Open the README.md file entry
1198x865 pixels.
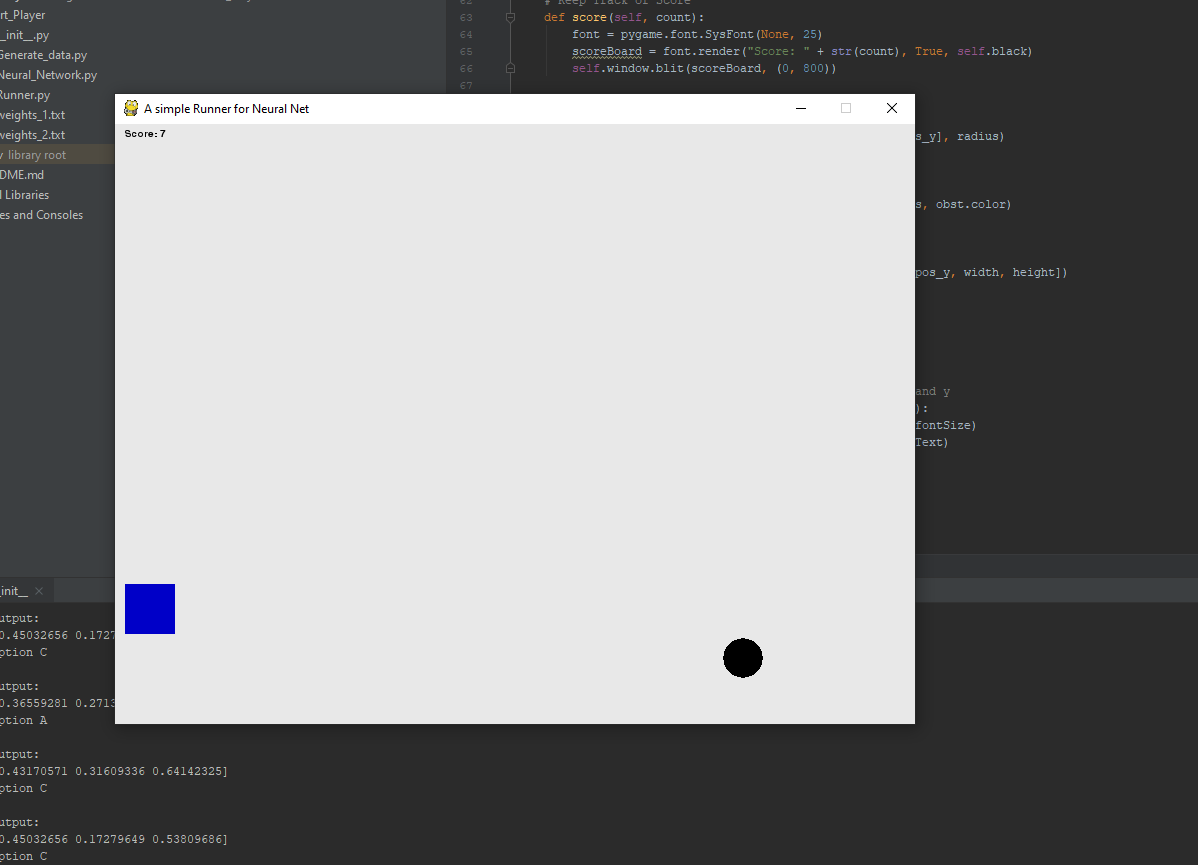[x=22, y=174]
